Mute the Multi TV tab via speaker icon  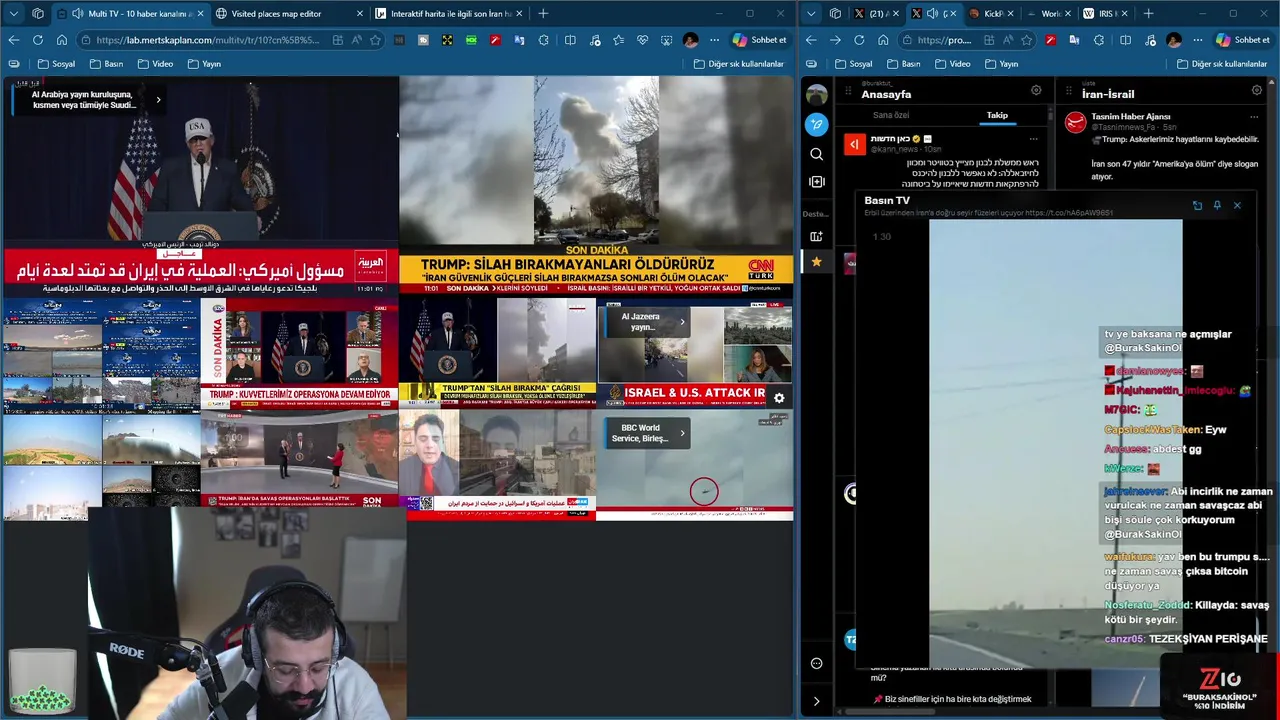pos(78,14)
